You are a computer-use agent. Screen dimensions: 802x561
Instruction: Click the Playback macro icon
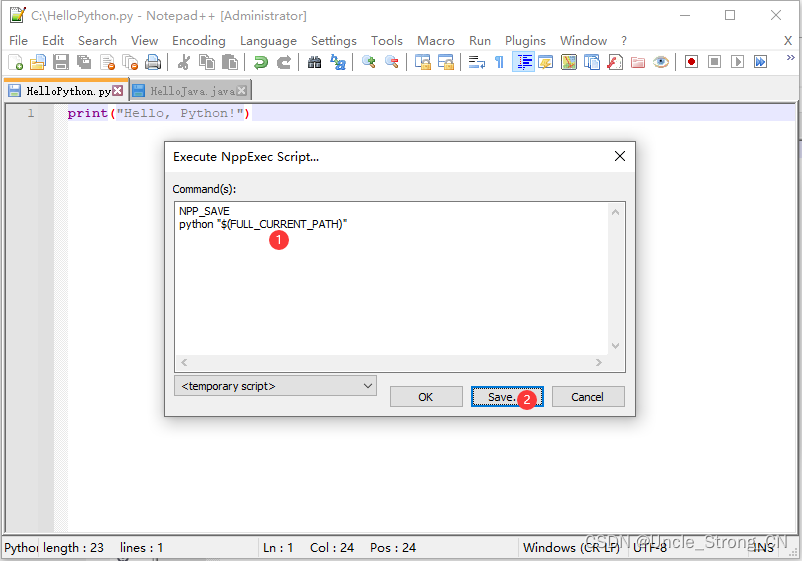[738, 62]
